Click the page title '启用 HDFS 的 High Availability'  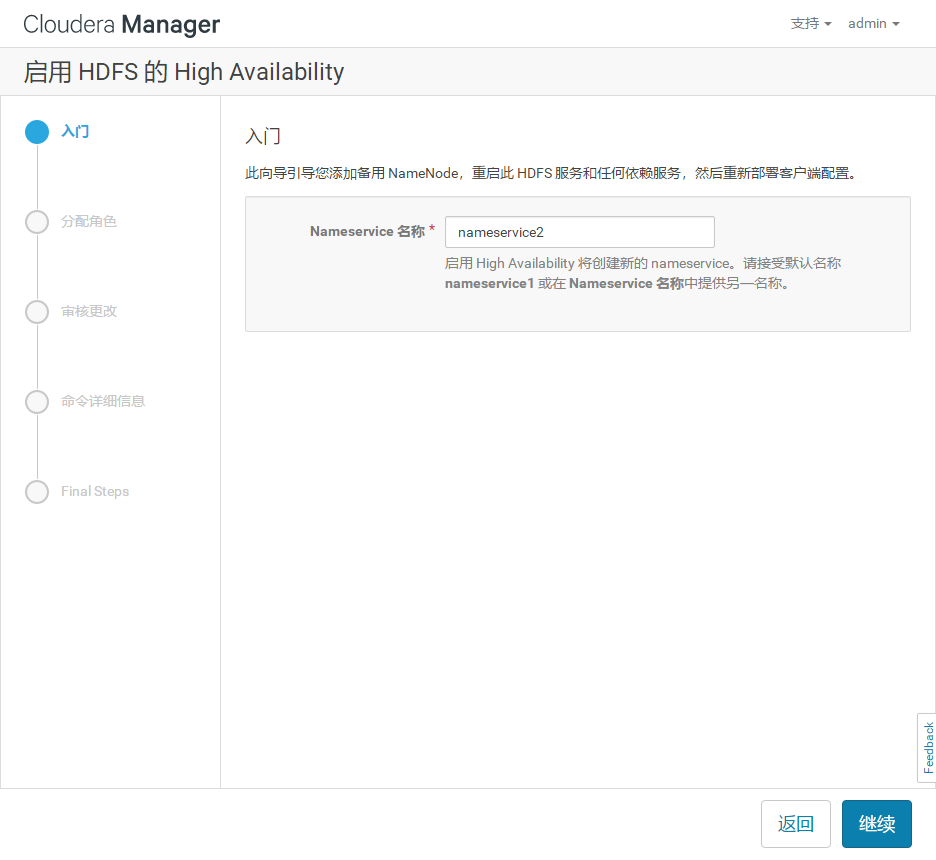click(x=184, y=72)
